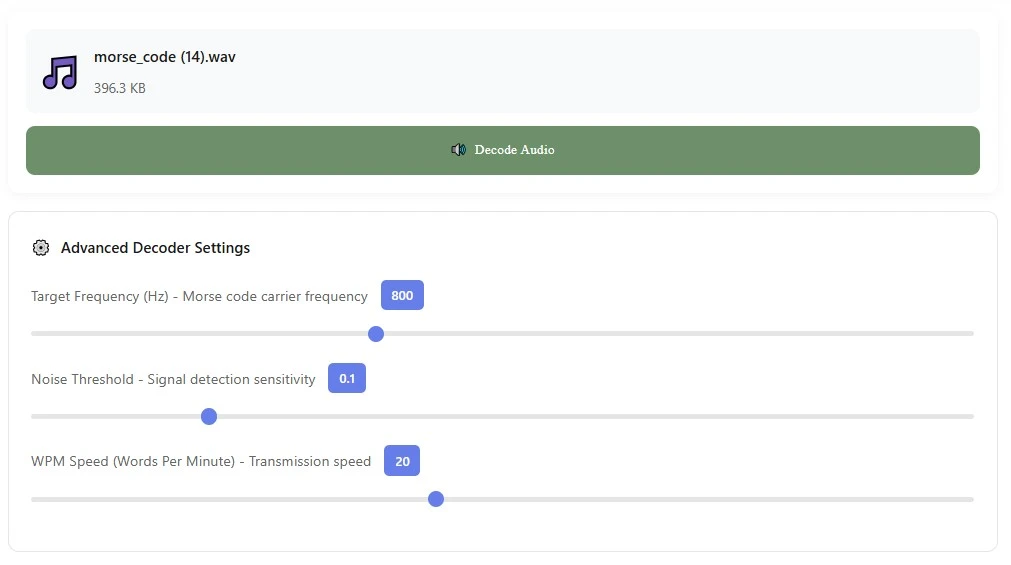Click far right end of Target Frequency track
1011x565 pixels.
968,334
